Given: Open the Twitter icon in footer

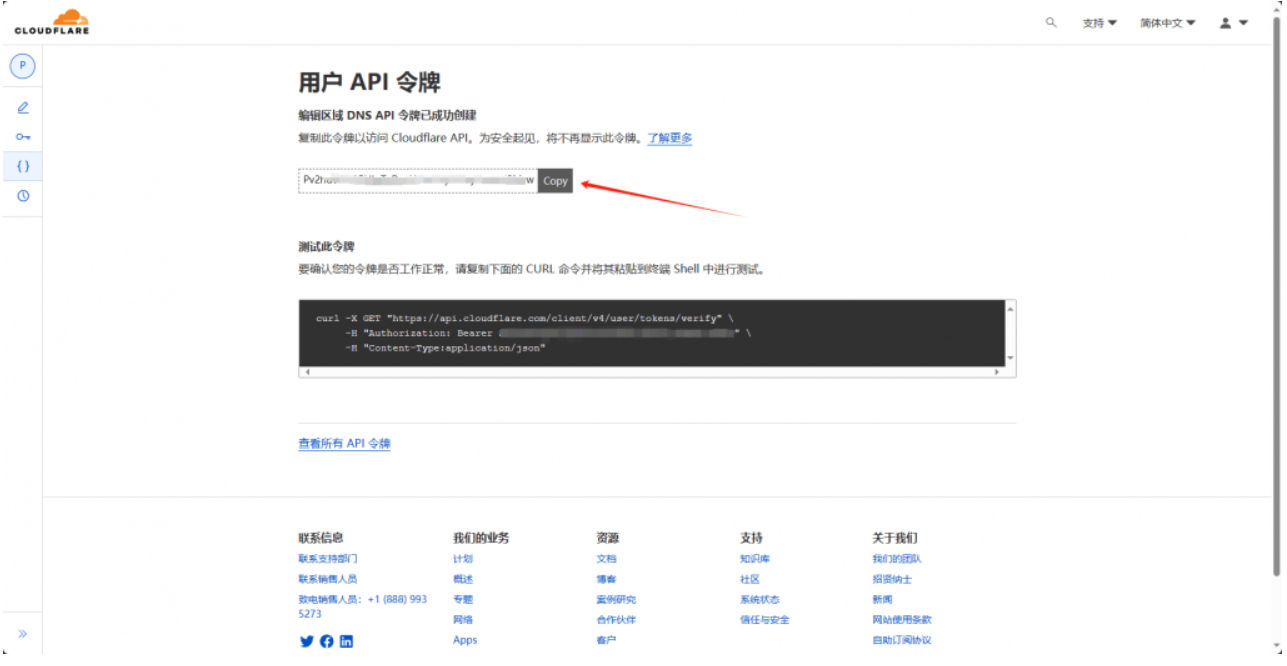Looking at the screenshot, I should (306, 642).
